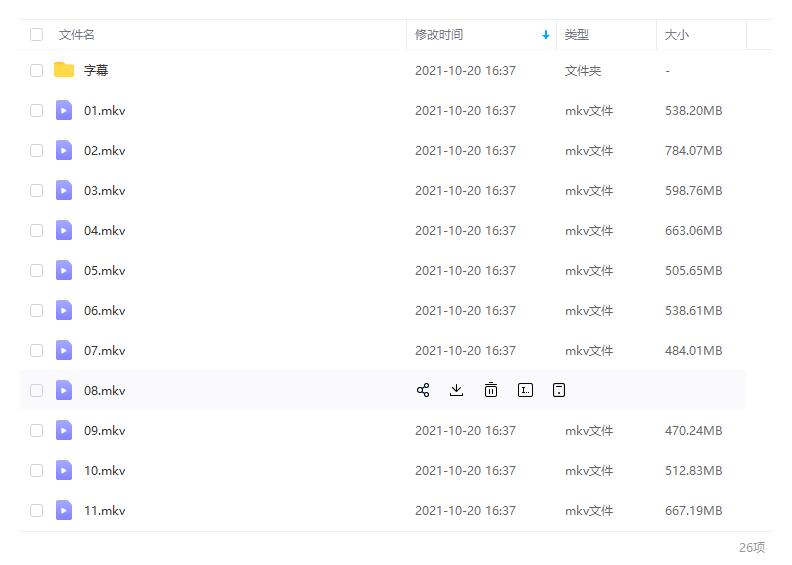Click the 09.mkv file name
The height and width of the screenshot is (565, 792).
point(105,430)
